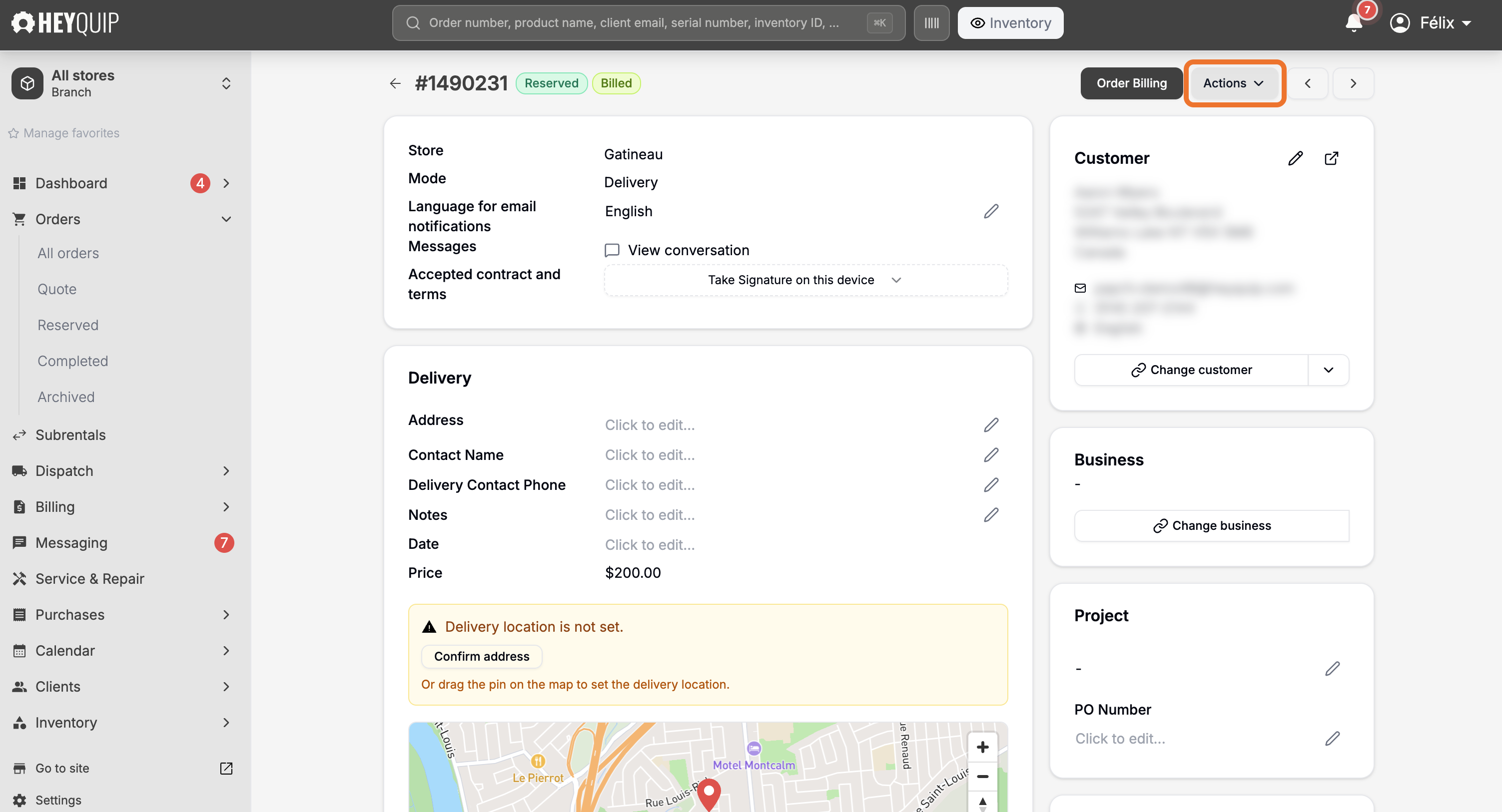Expand Take Signature on this device dropdown

(x=806, y=280)
